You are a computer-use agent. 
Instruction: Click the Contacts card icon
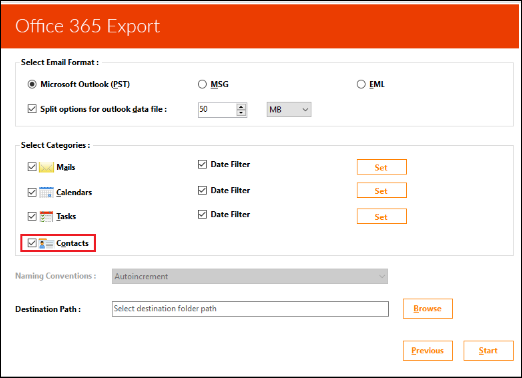[x=46, y=243]
